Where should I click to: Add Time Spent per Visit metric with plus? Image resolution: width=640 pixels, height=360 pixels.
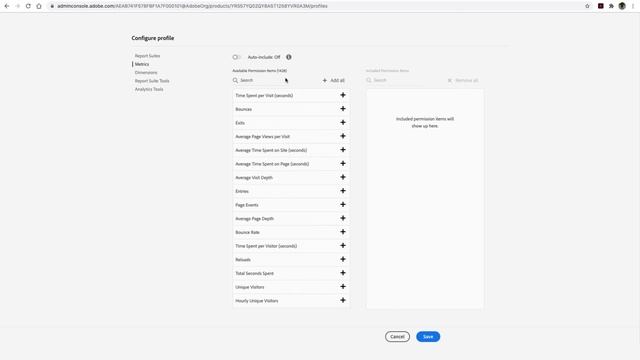343,95
